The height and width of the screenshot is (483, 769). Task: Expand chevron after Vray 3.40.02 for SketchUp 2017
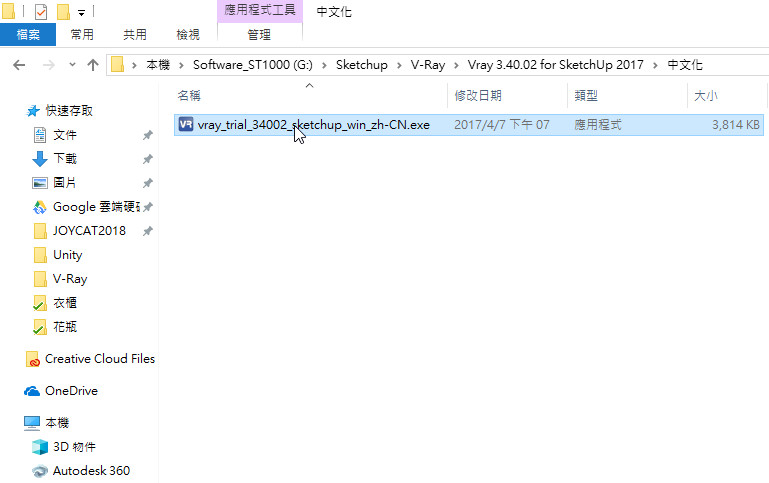[655, 65]
